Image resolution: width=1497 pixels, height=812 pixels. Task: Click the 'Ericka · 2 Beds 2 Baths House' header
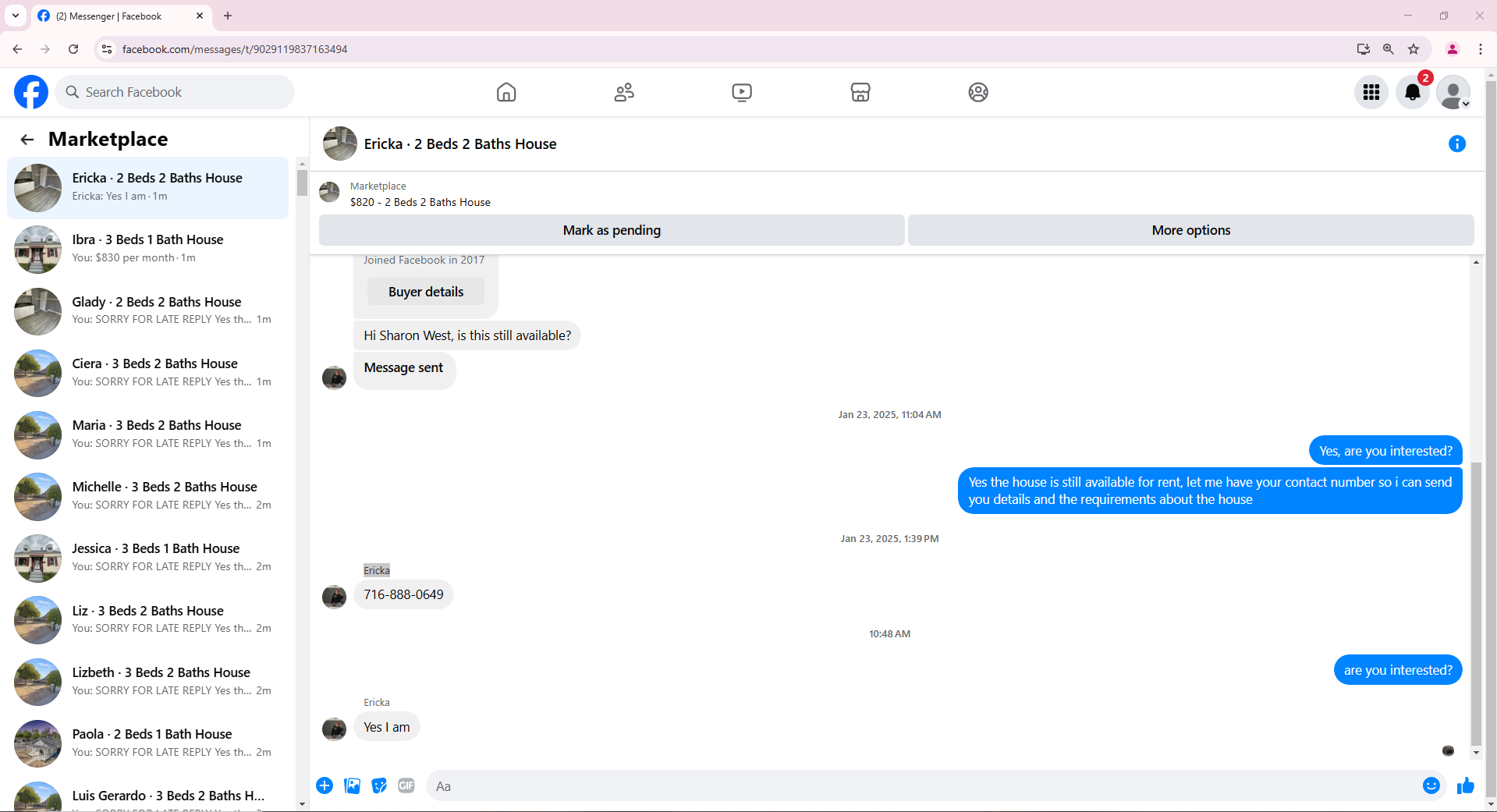[x=460, y=144]
